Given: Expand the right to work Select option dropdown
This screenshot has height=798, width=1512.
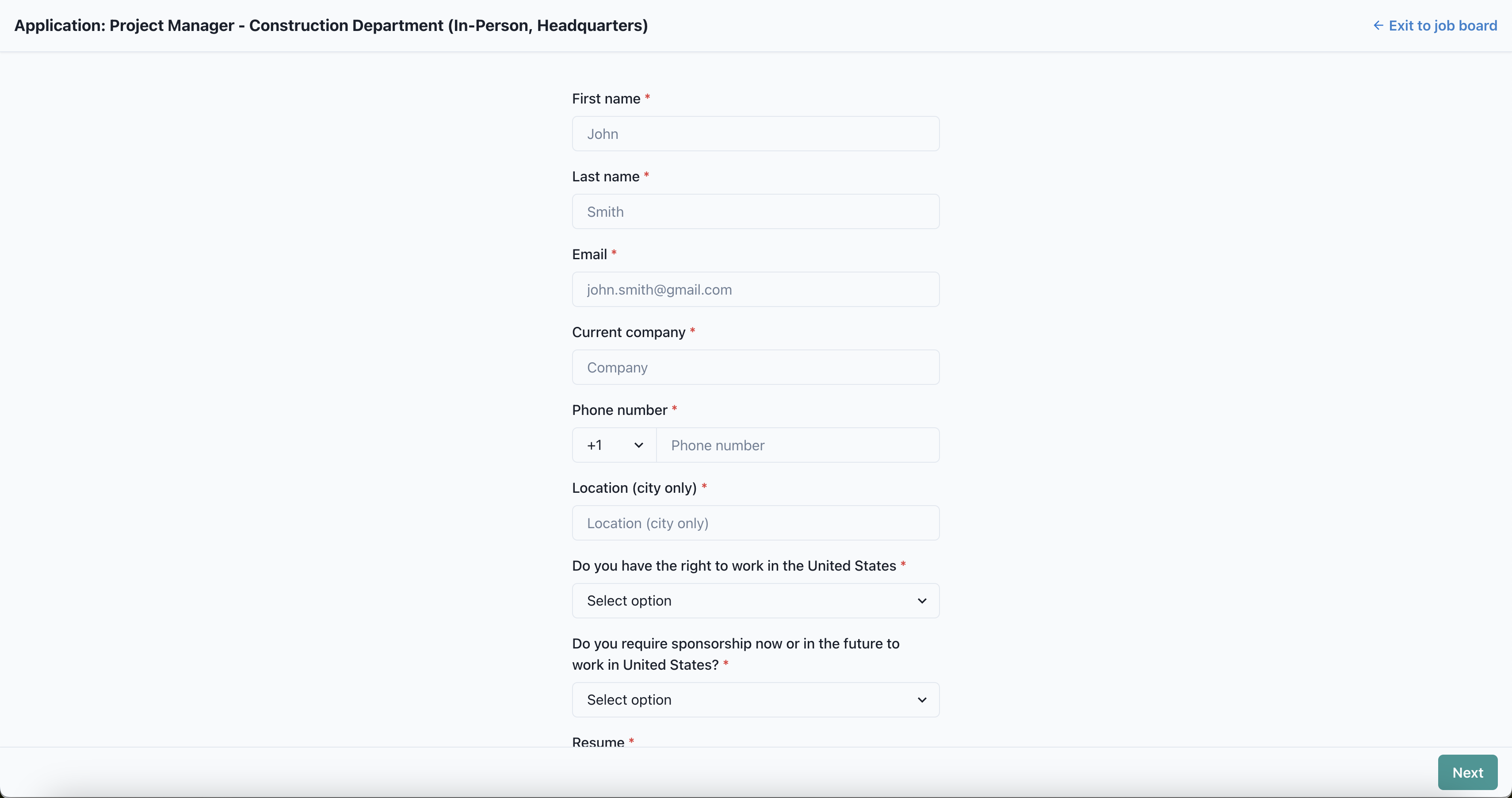Looking at the screenshot, I should point(755,601).
